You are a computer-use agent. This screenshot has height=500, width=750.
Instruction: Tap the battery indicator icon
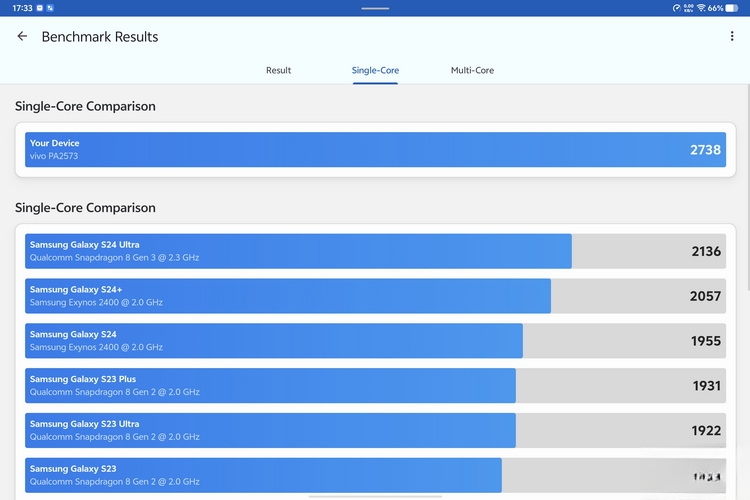[732, 8]
